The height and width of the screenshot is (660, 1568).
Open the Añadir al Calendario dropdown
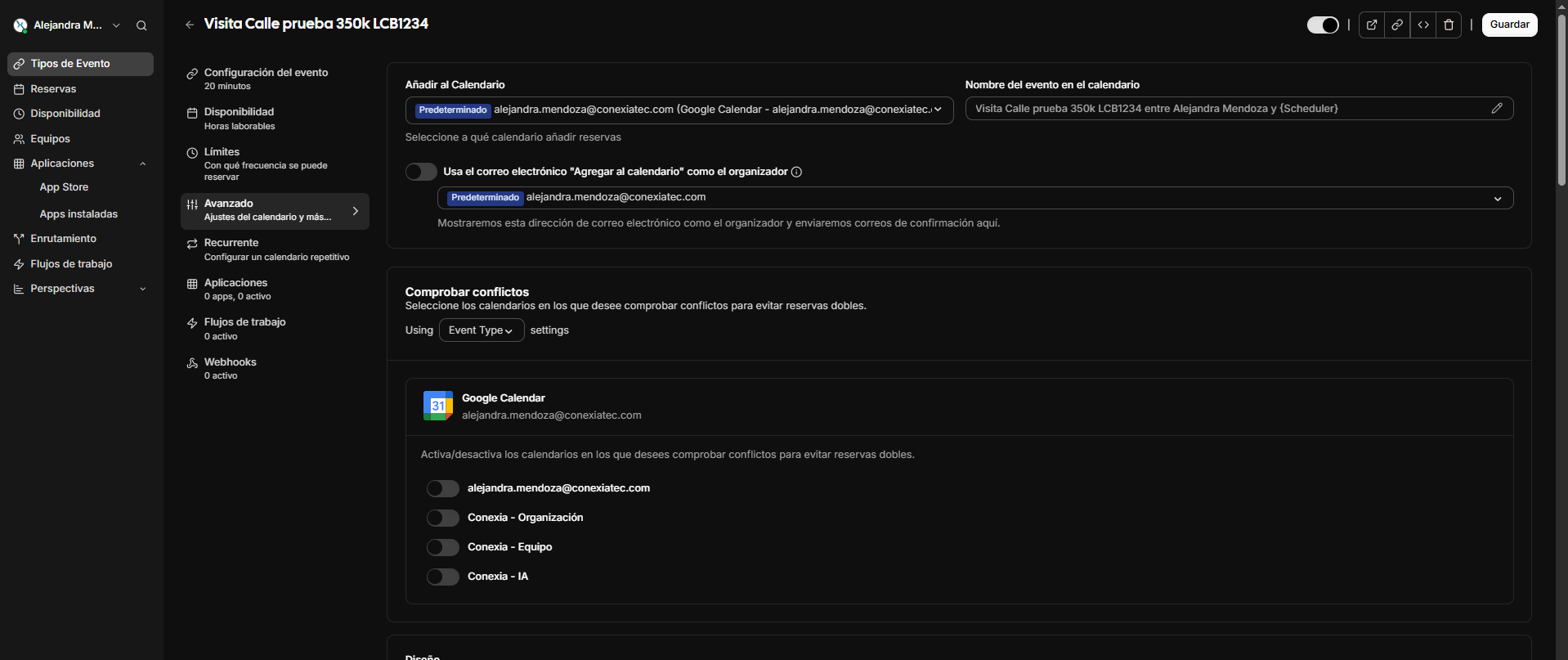(x=679, y=110)
